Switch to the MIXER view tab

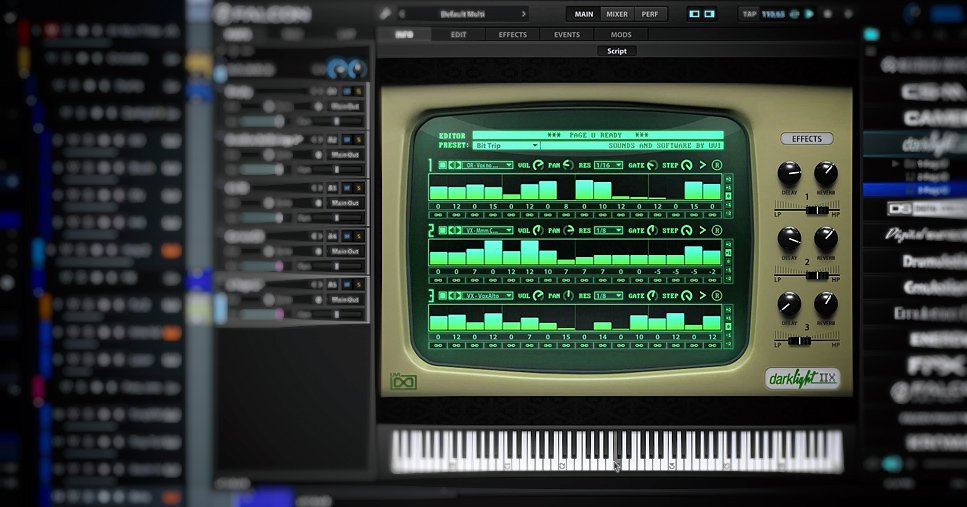617,14
